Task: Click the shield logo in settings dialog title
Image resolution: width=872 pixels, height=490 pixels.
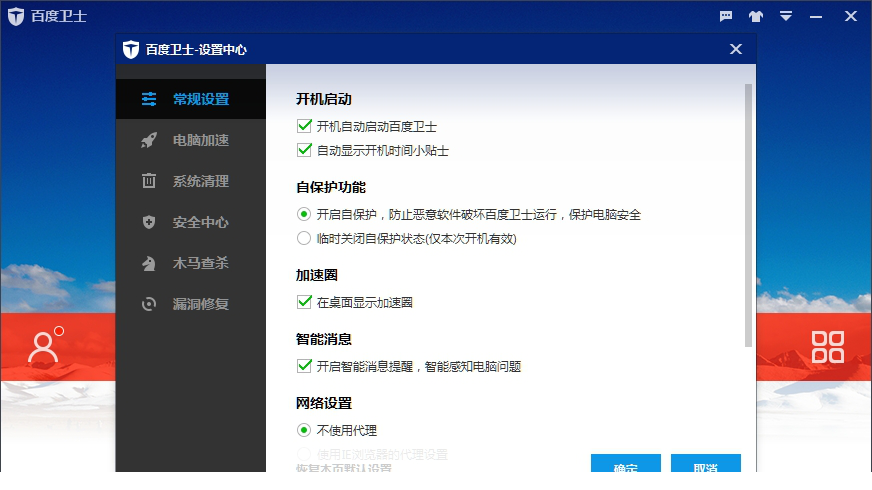Action: tap(131, 50)
